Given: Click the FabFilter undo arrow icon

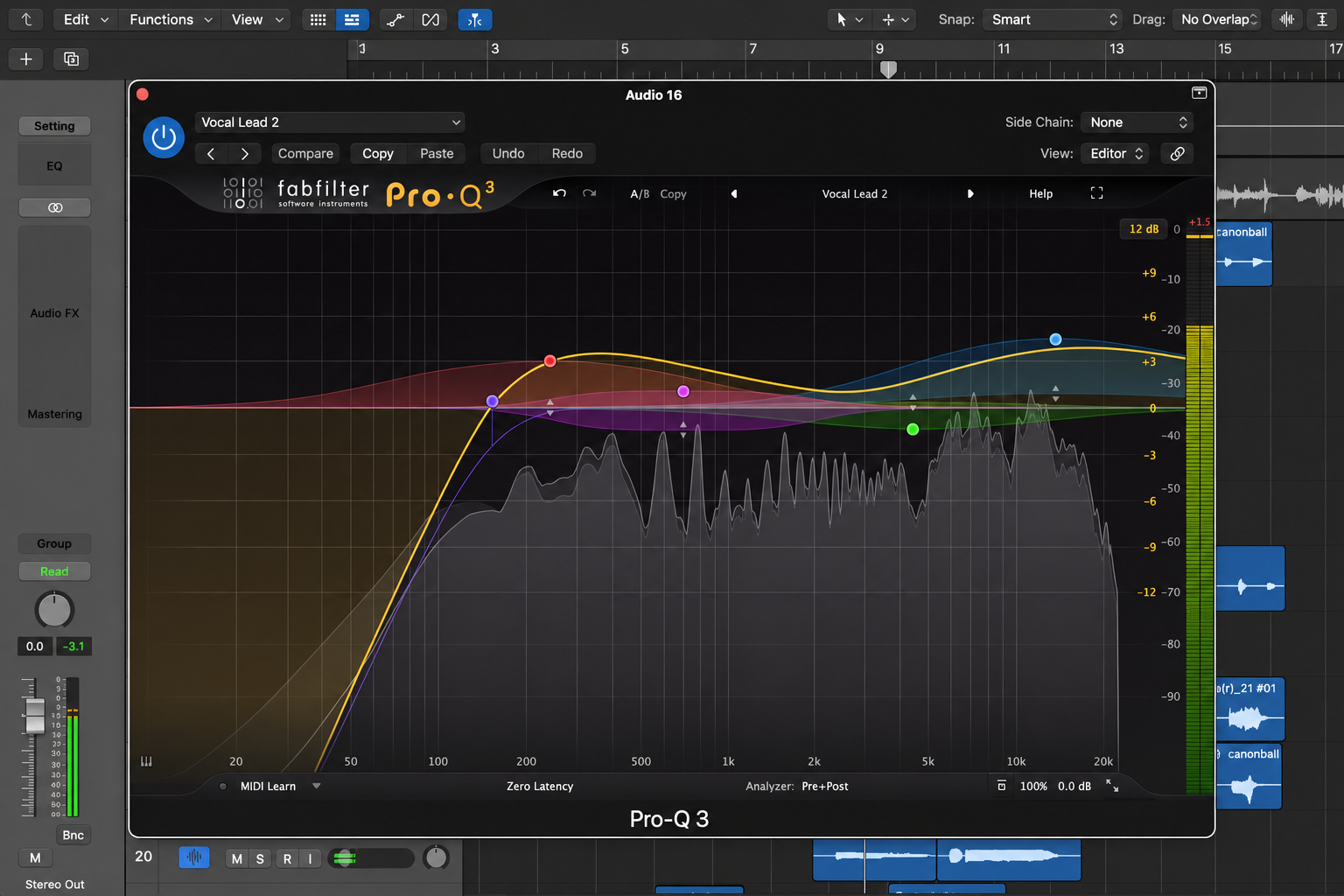Looking at the screenshot, I should click(x=559, y=193).
